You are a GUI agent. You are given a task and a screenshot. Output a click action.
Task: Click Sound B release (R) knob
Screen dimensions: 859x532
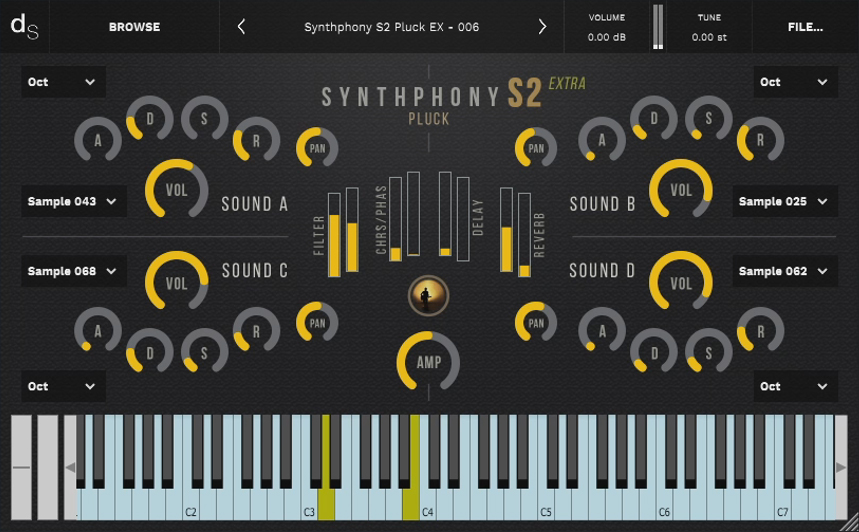pos(760,140)
